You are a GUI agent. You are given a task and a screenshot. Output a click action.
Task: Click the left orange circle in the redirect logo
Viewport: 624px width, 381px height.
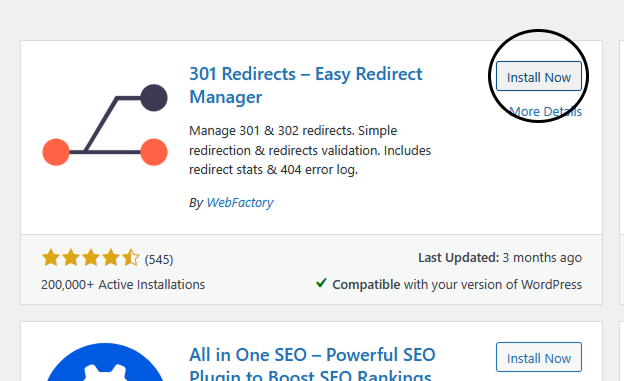coord(56,152)
